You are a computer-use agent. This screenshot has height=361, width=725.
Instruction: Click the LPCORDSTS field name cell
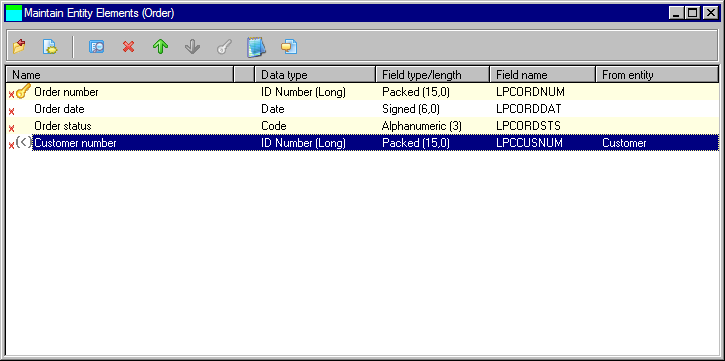click(x=528, y=126)
